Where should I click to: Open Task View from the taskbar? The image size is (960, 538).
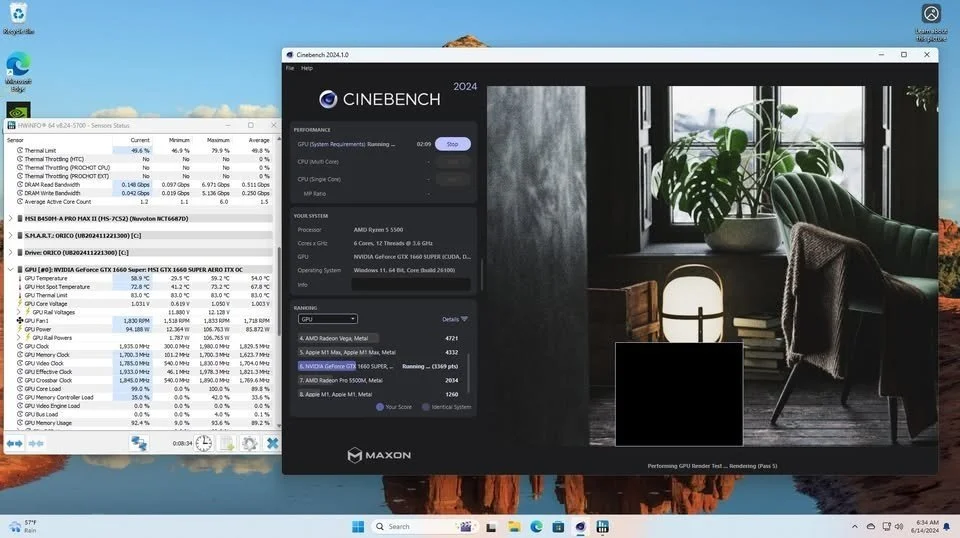(491, 526)
